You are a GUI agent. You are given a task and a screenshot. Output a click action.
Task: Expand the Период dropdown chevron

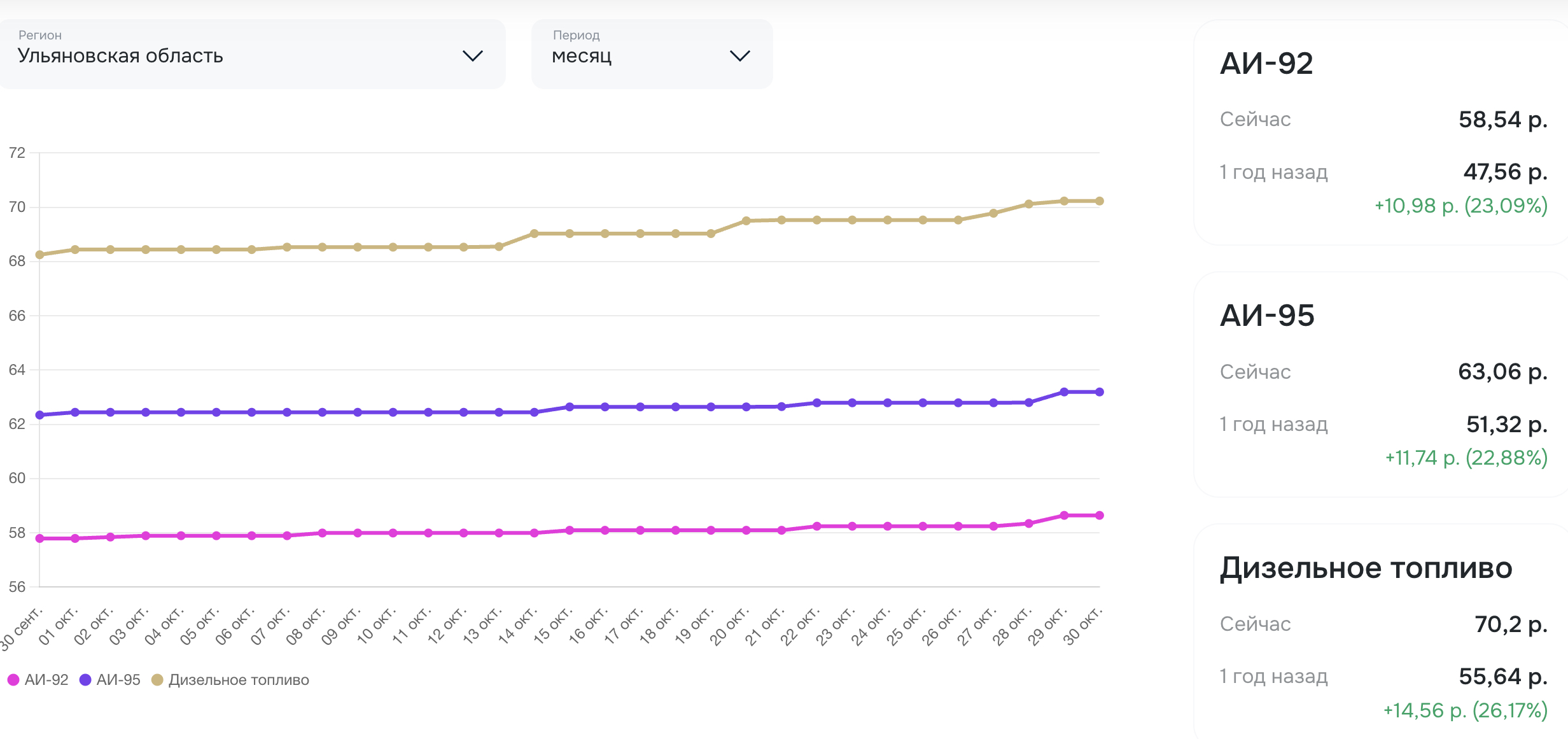click(x=739, y=56)
